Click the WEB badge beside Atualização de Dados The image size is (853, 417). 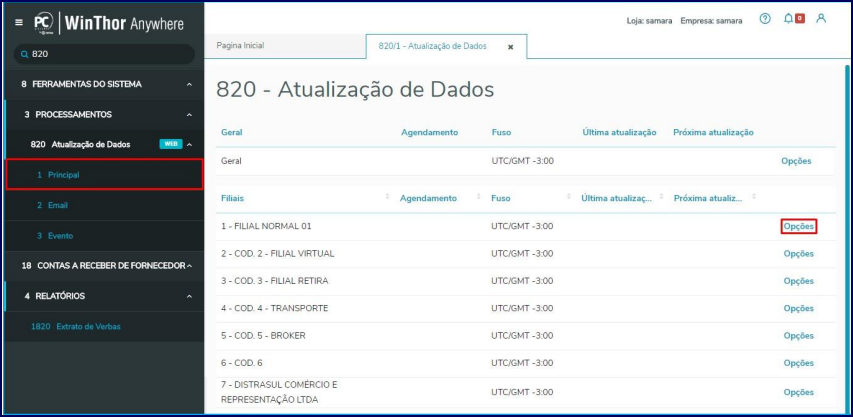pyautogui.click(x=171, y=144)
